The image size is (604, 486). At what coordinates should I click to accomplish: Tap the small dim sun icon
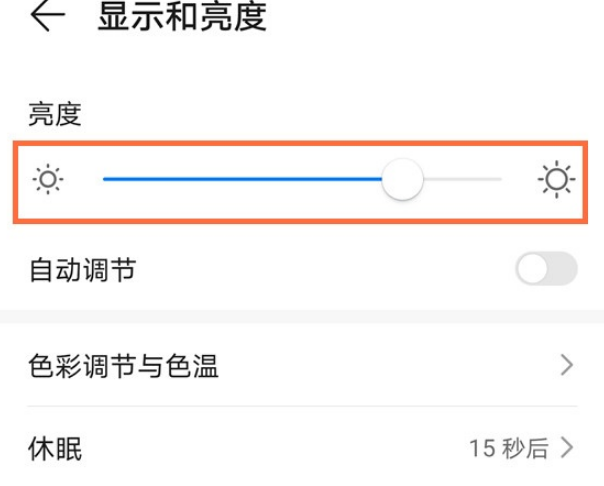click(47, 180)
